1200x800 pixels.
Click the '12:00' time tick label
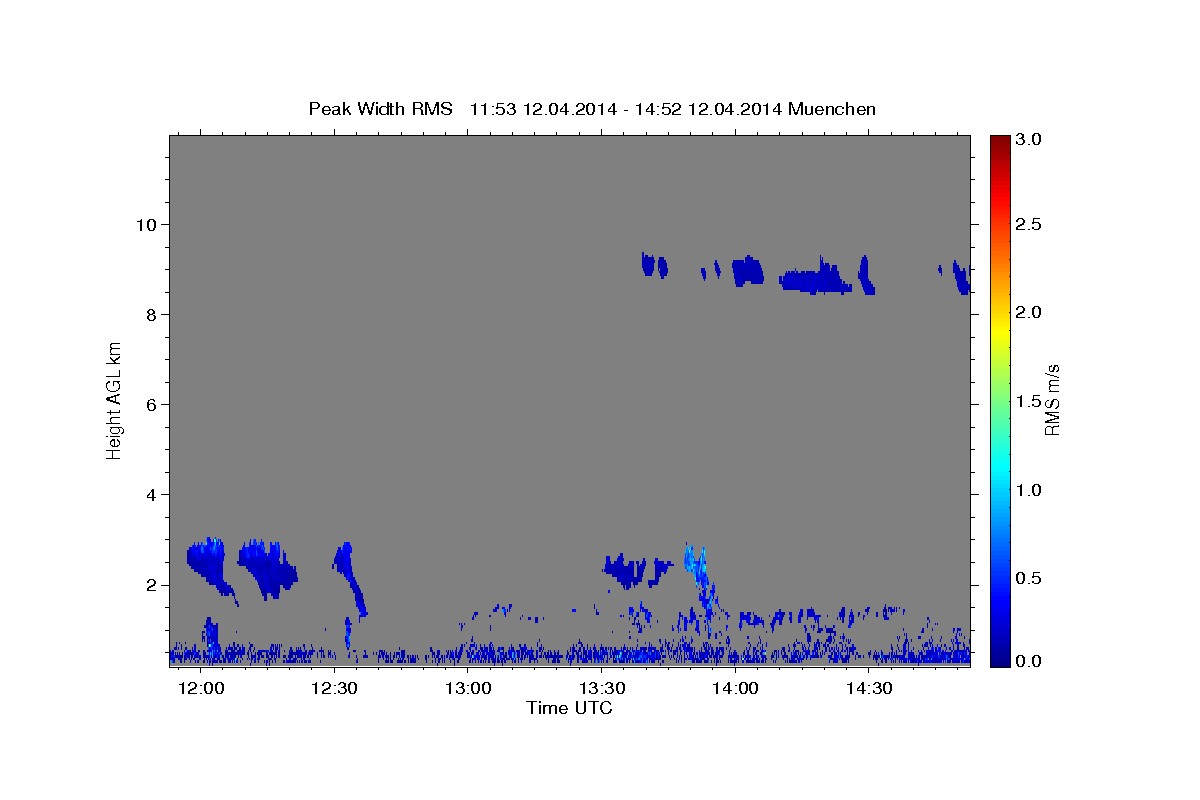pos(202,689)
